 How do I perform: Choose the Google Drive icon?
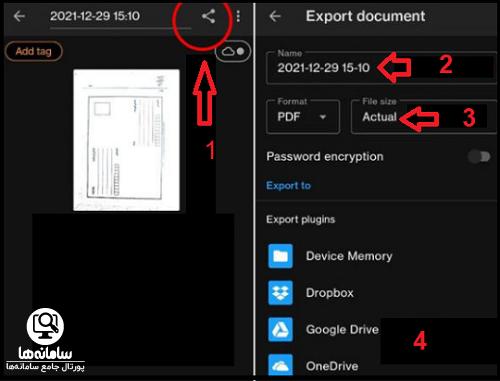click(x=280, y=330)
